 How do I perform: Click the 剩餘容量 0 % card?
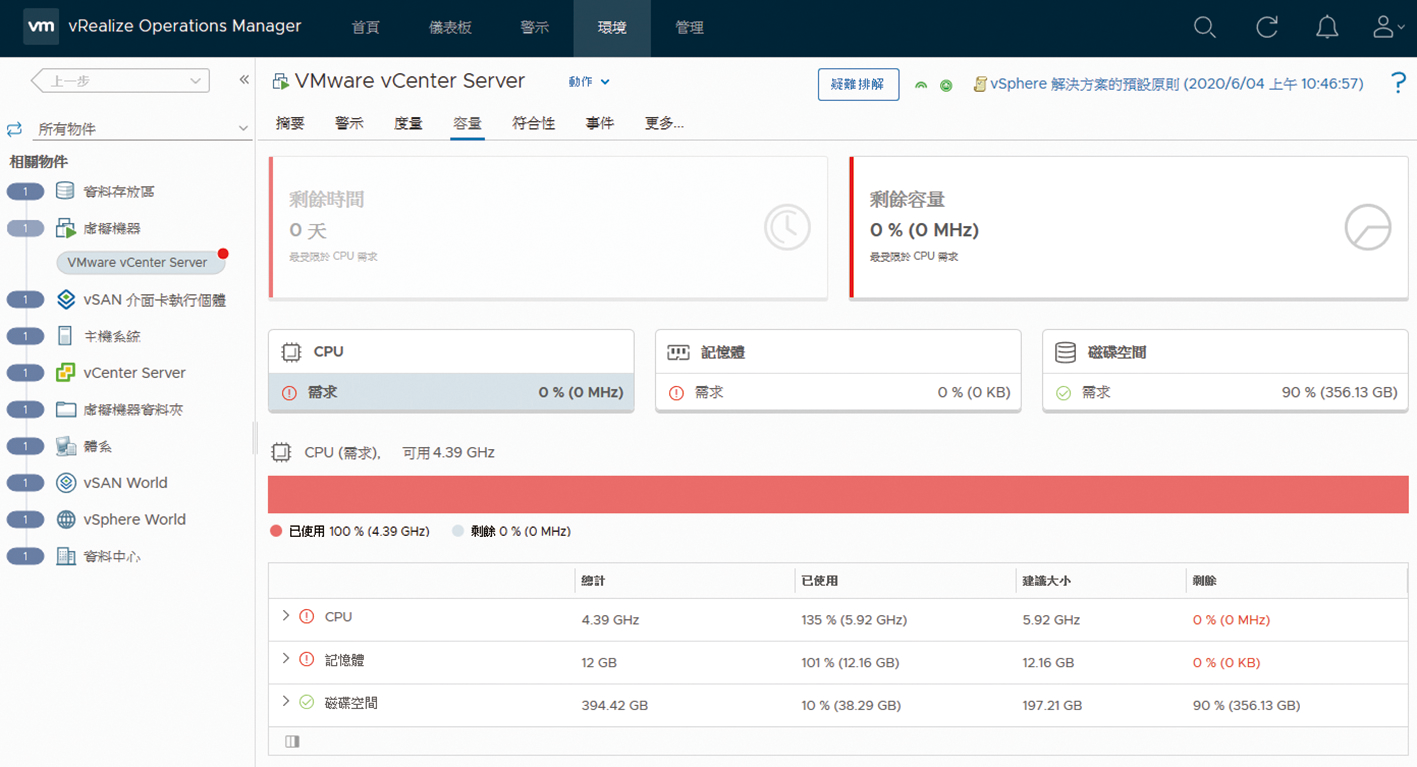pyautogui.click(x=1129, y=228)
